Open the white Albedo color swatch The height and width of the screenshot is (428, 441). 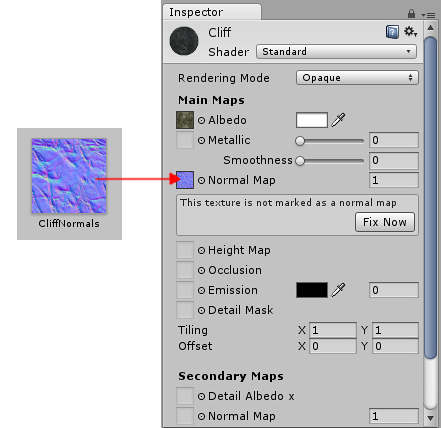(312, 120)
